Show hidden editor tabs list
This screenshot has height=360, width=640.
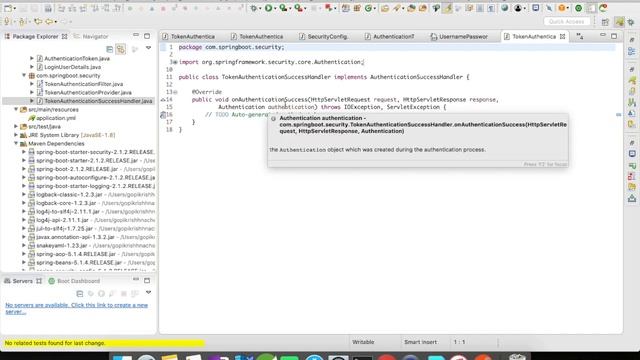(580, 36)
